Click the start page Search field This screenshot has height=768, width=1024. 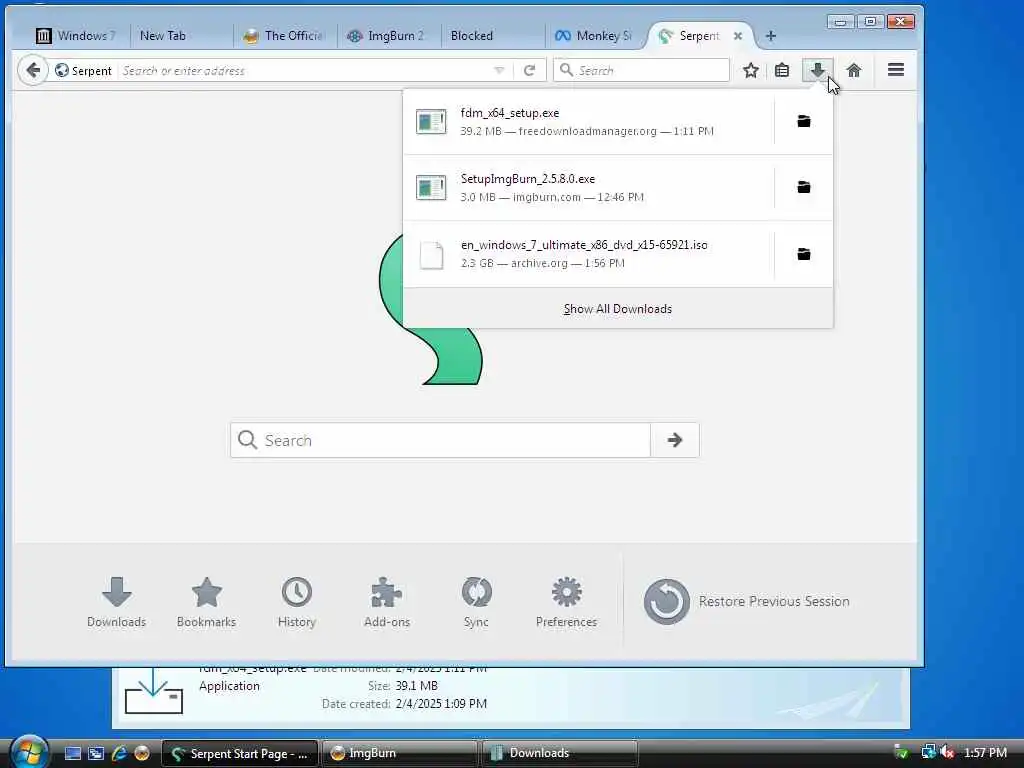441,440
